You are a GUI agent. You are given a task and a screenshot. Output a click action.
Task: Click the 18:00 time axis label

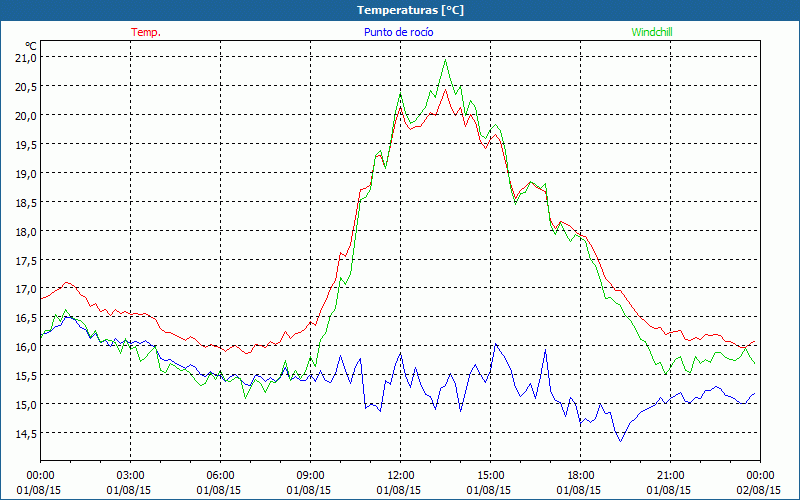point(581,476)
